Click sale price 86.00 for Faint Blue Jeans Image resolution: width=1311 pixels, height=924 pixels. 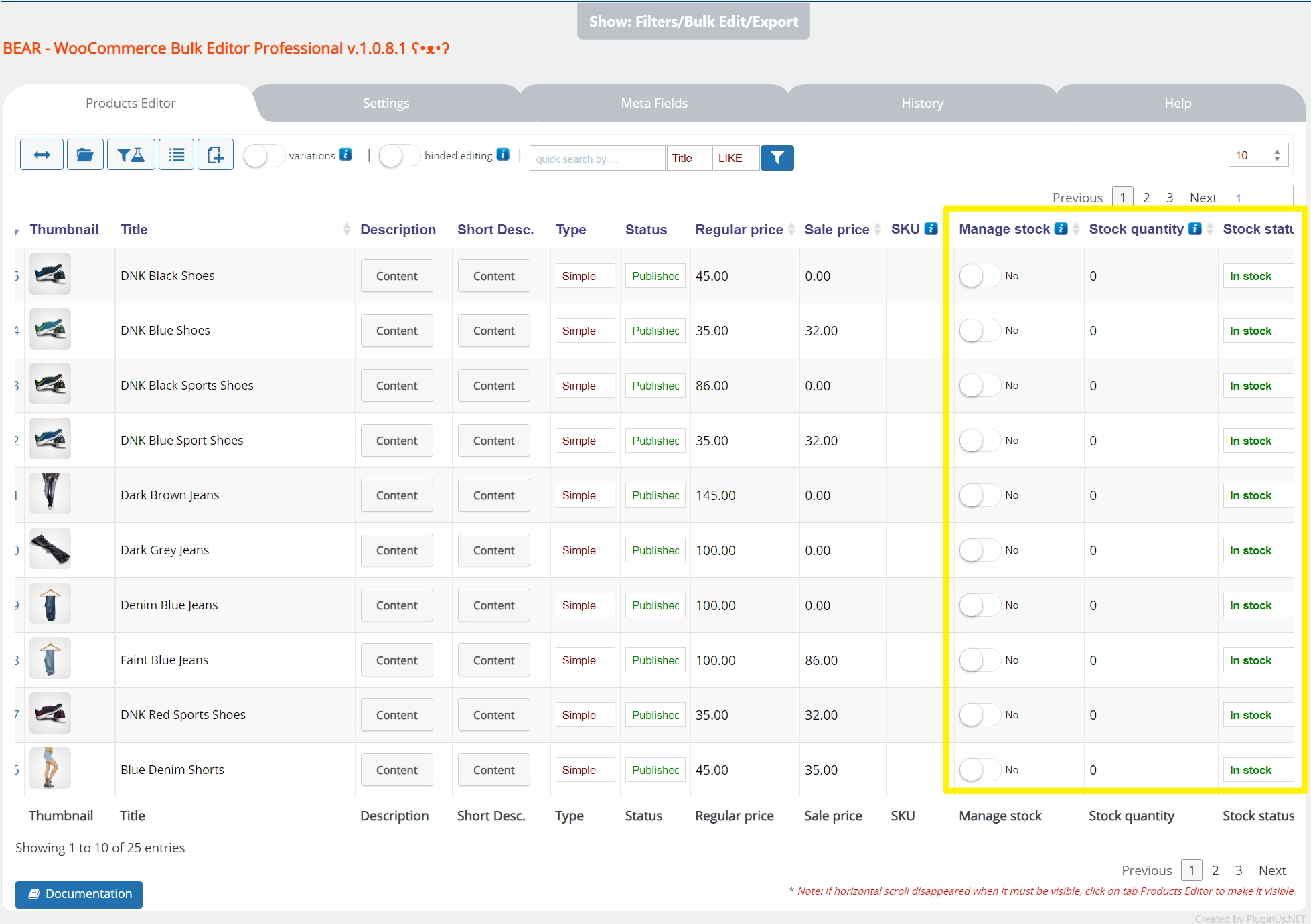(x=821, y=660)
